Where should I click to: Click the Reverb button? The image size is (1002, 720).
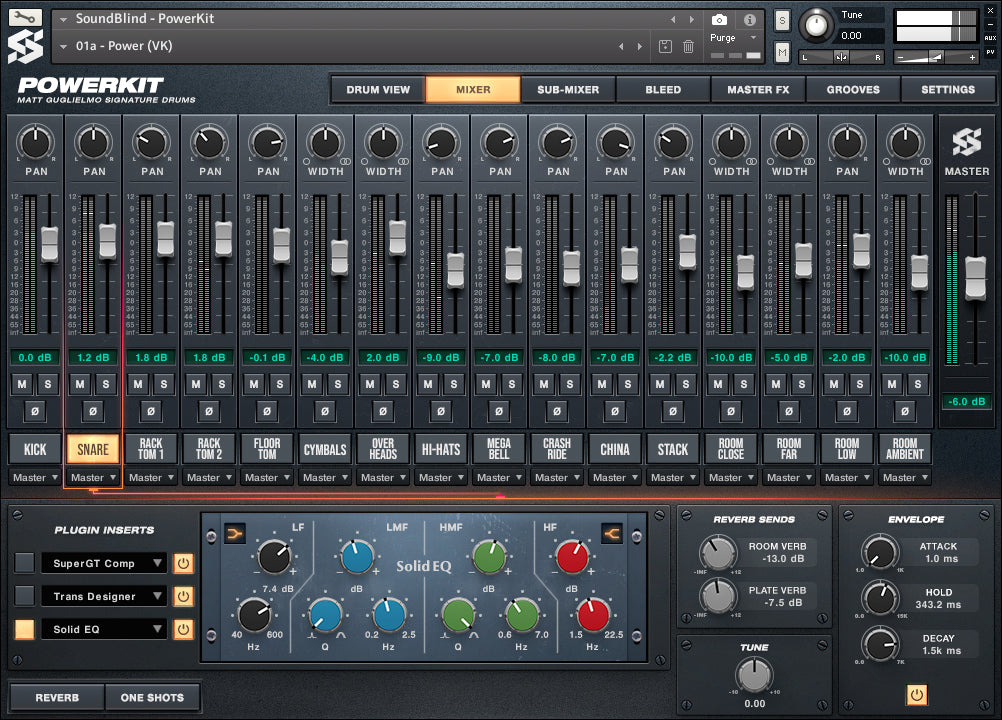pos(57,698)
